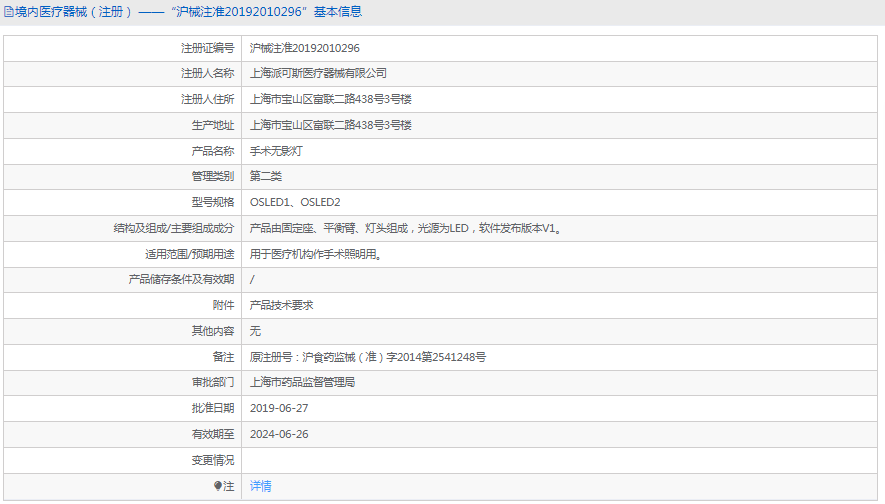Select the page title 境内医疗器械（注册）基本信息
This screenshot has width=885, height=504.
[188, 12]
